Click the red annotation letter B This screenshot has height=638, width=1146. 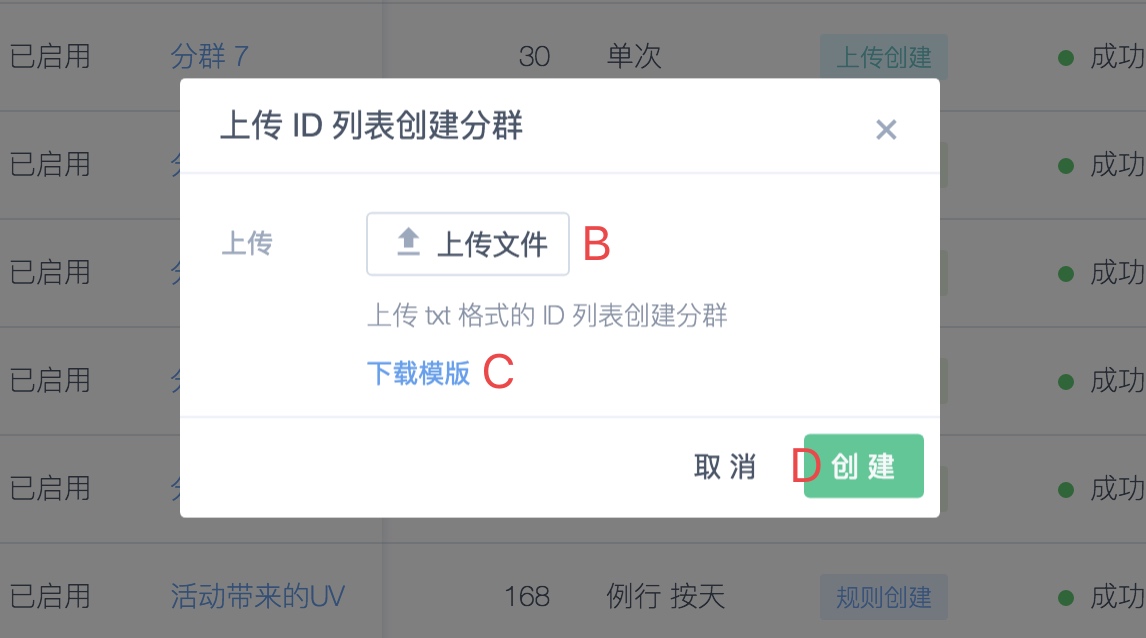tap(596, 244)
